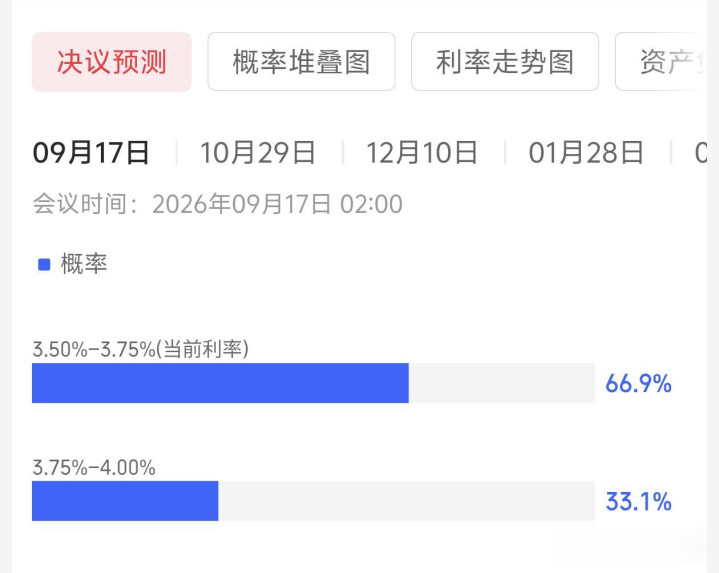Click the blue 33.1% probability bar
The height and width of the screenshot is (573, 719).
[125, 501]
